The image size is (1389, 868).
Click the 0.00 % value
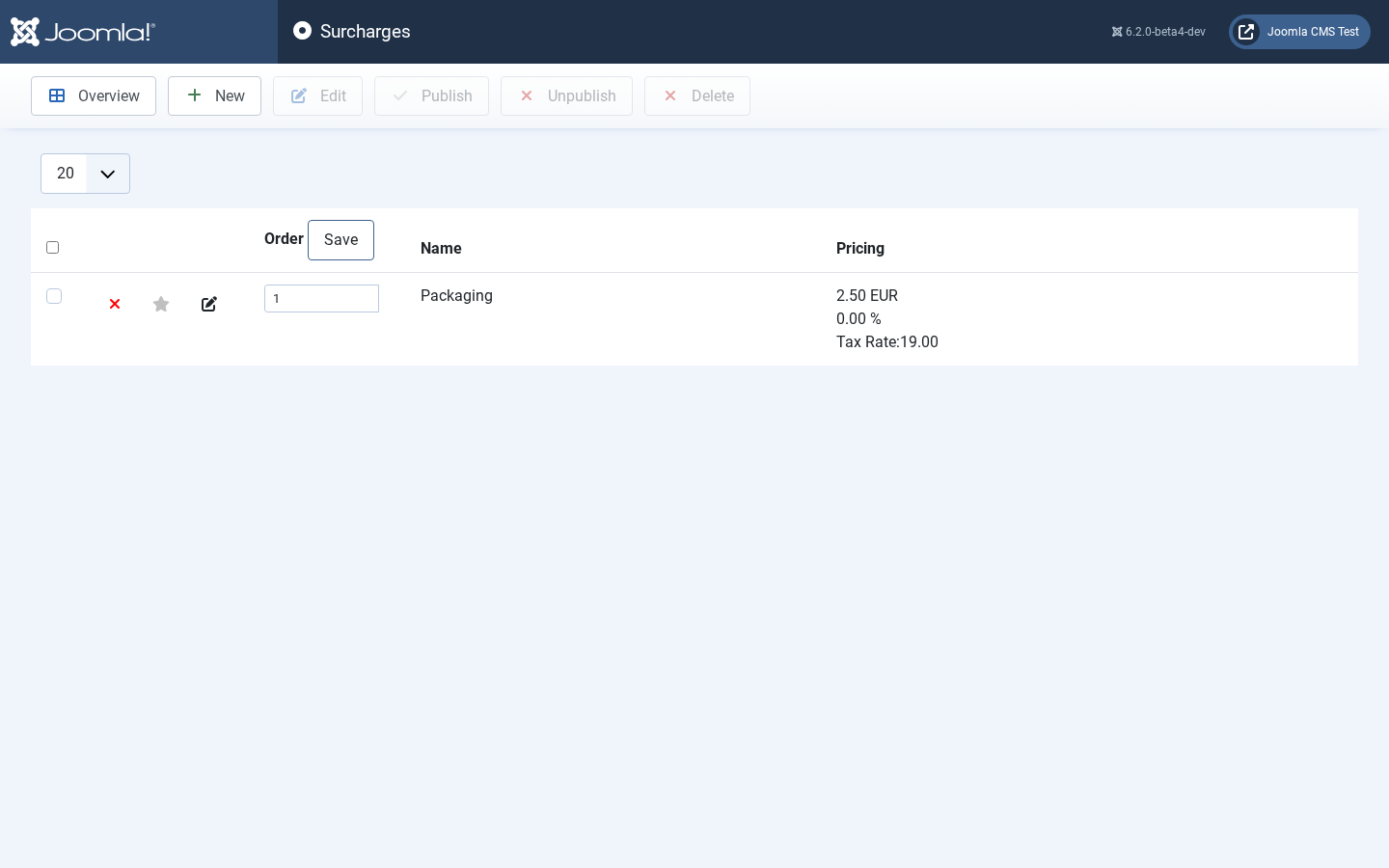point(858,318)
